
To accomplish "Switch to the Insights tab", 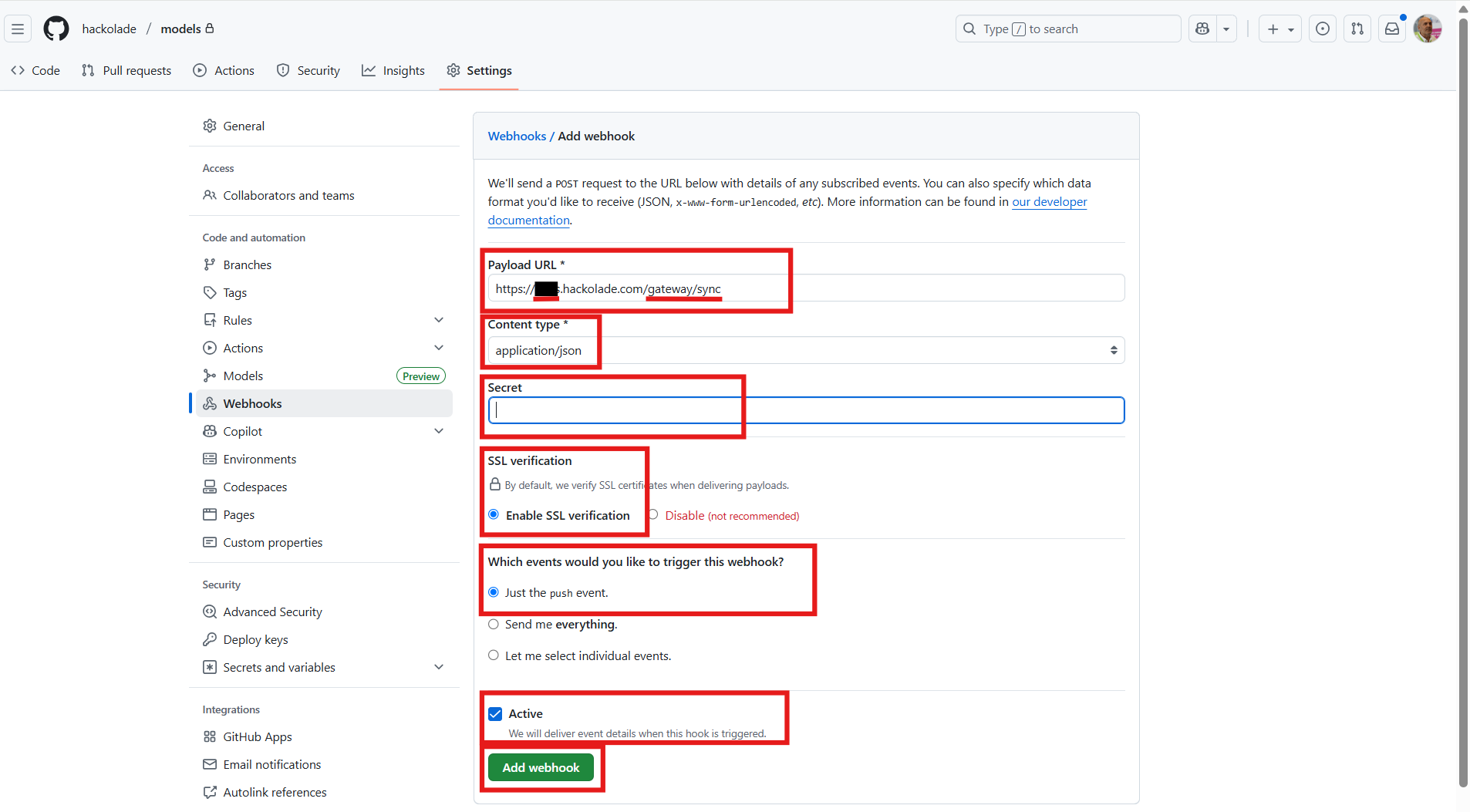I will click(393, 70).
